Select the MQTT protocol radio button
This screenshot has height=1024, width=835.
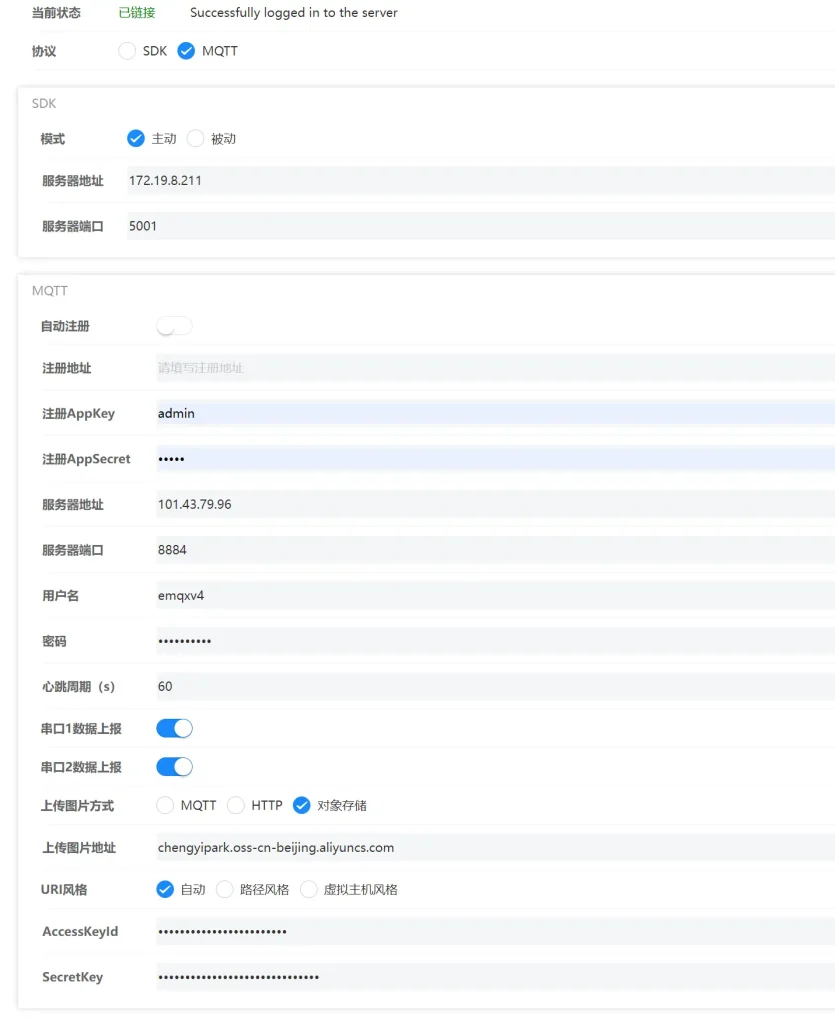click(x=185, y=50)
